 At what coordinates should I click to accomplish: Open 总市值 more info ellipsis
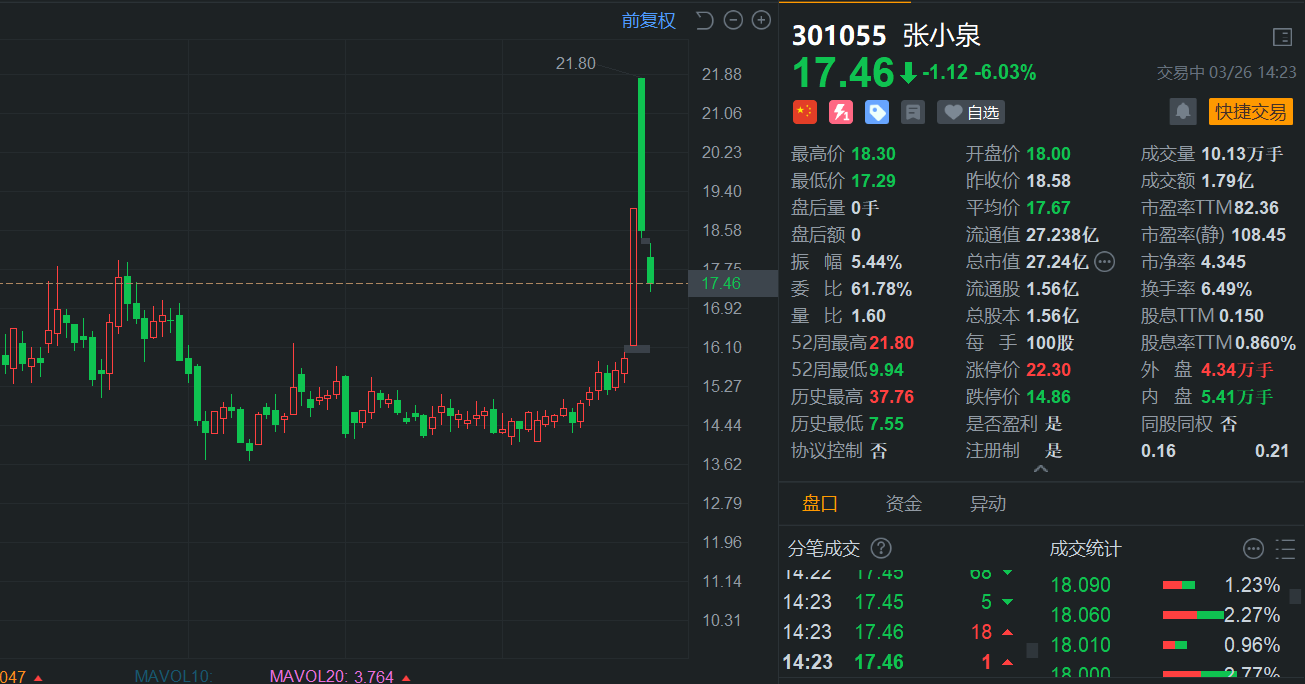pyautogui.click(x=1104, y=262)
